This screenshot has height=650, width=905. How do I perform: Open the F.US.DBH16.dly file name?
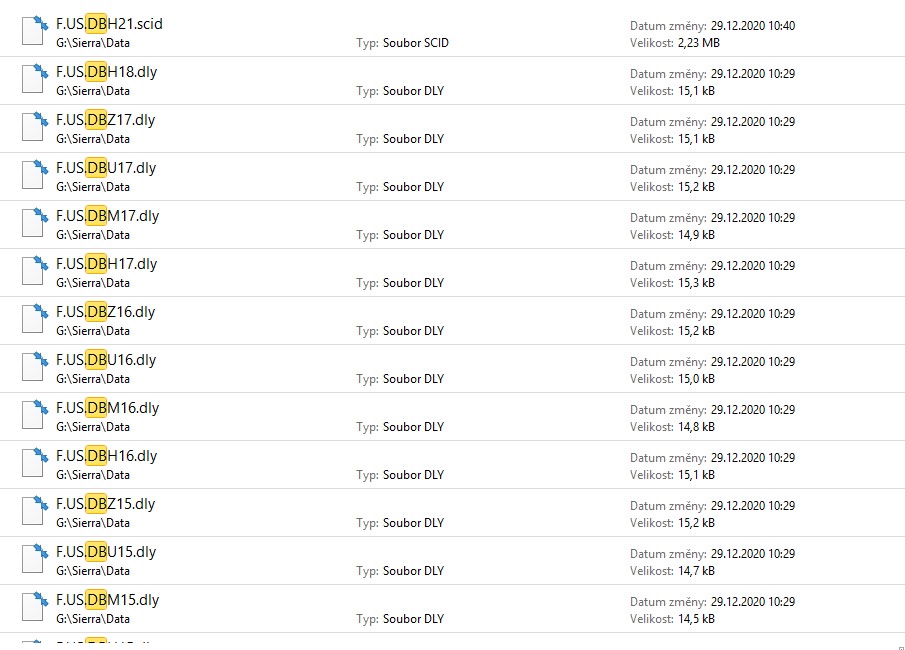106,456
